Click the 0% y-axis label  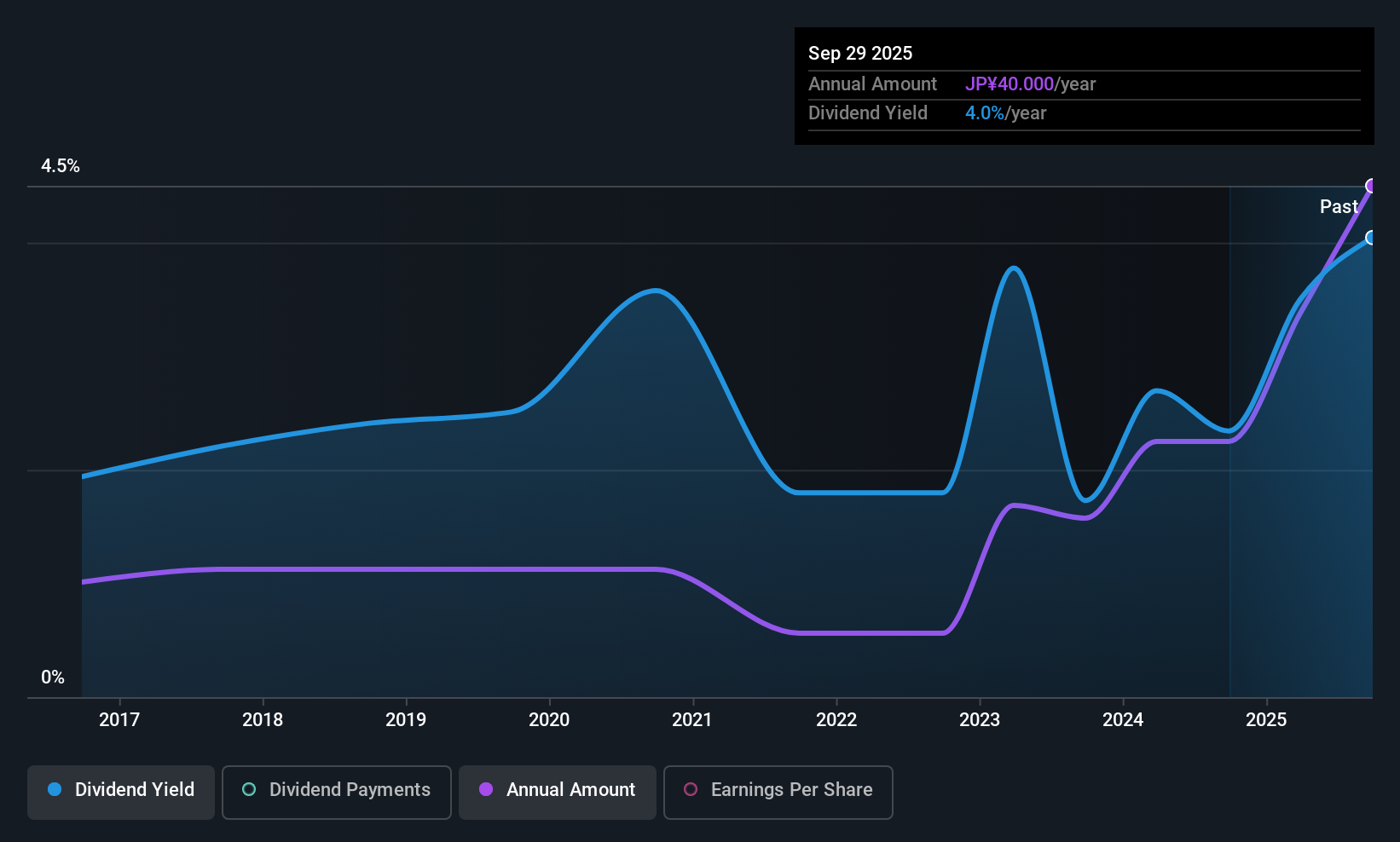click(53, 678)
